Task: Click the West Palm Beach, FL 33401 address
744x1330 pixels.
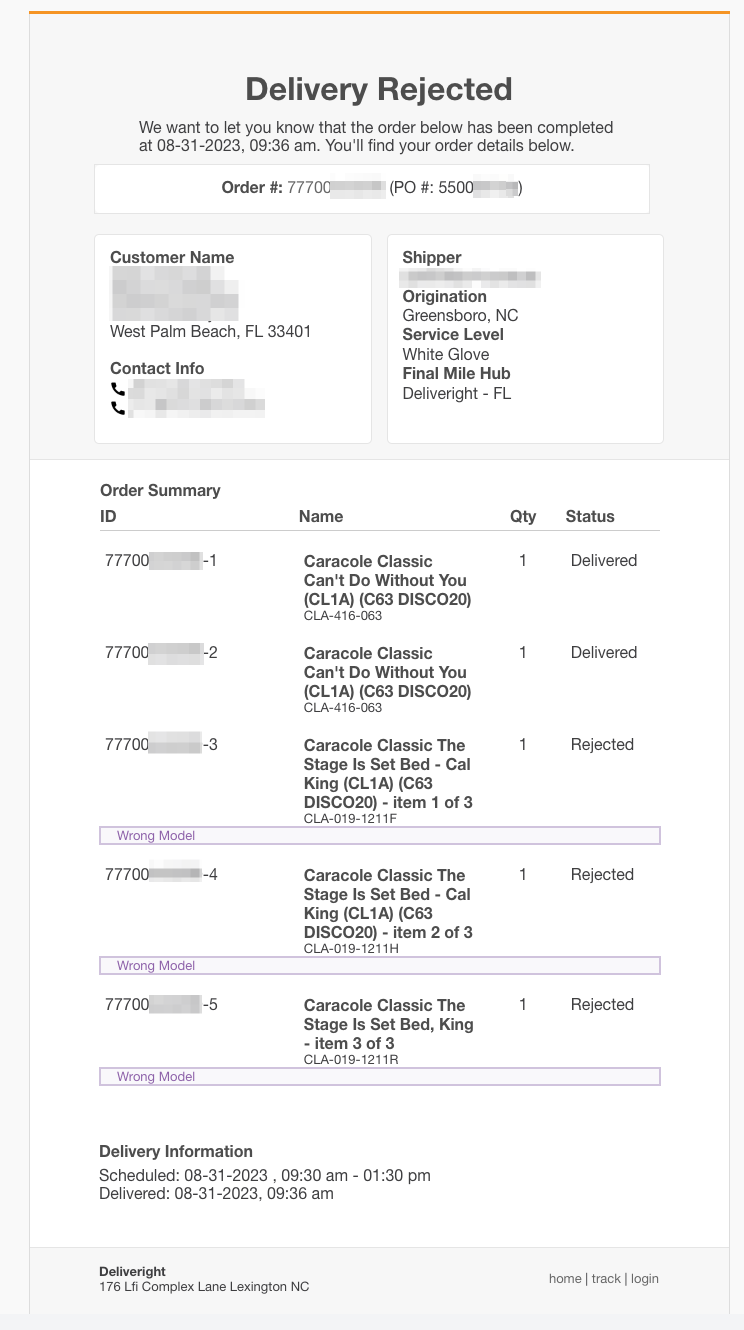Action: tap(210, 331)
